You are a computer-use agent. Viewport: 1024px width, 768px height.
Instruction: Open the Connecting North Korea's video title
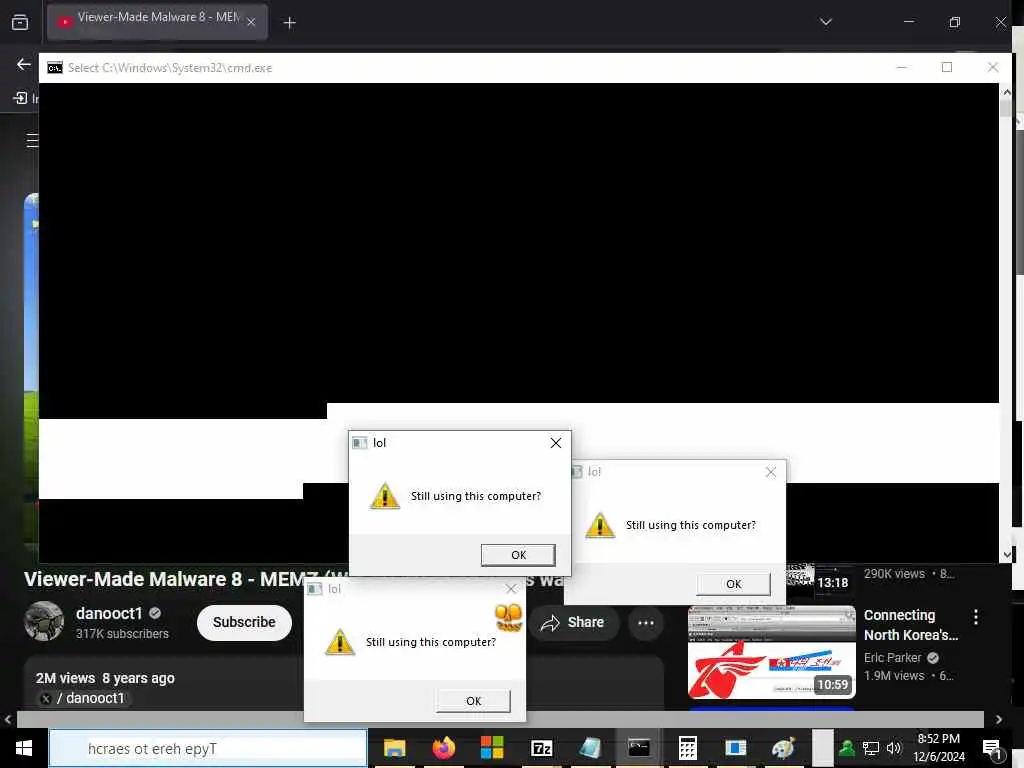910,625
